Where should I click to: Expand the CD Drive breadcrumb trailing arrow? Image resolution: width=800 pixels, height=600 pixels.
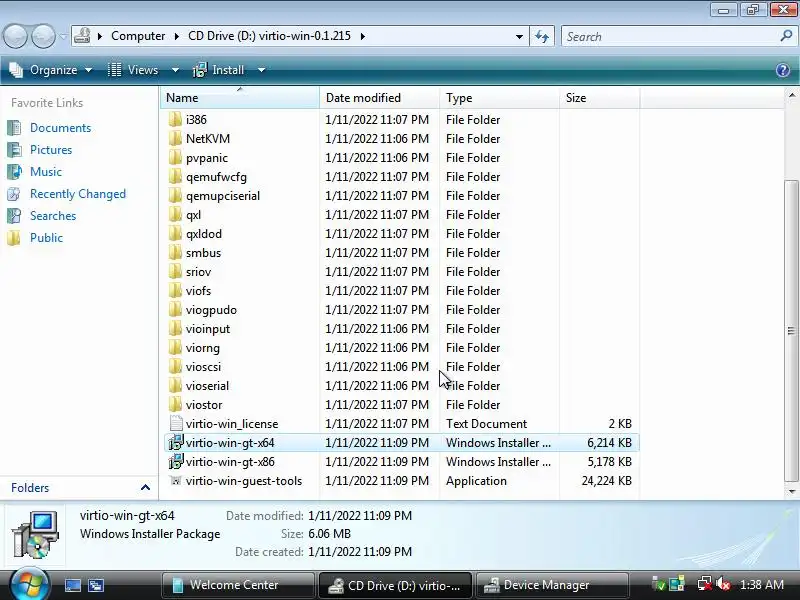tap(363, 36)
